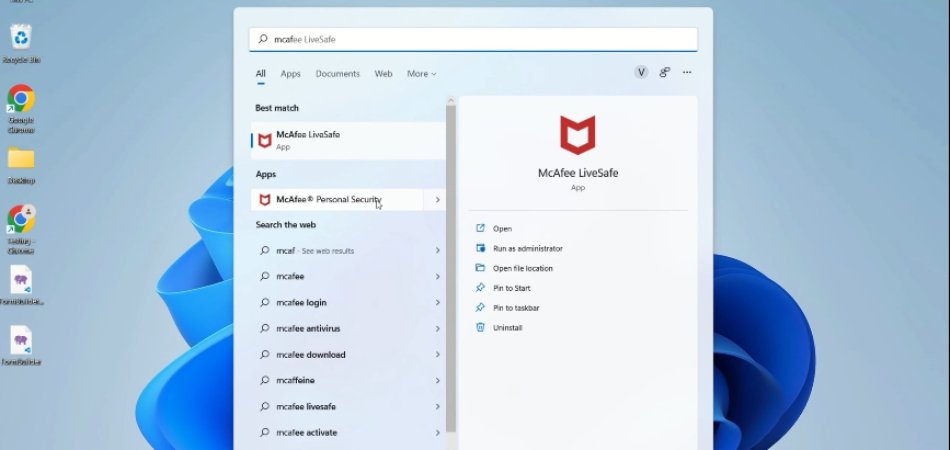Click the mcafee login web suggestion
The width and height of the screenshot is (950, 450).
coord(301,303)
